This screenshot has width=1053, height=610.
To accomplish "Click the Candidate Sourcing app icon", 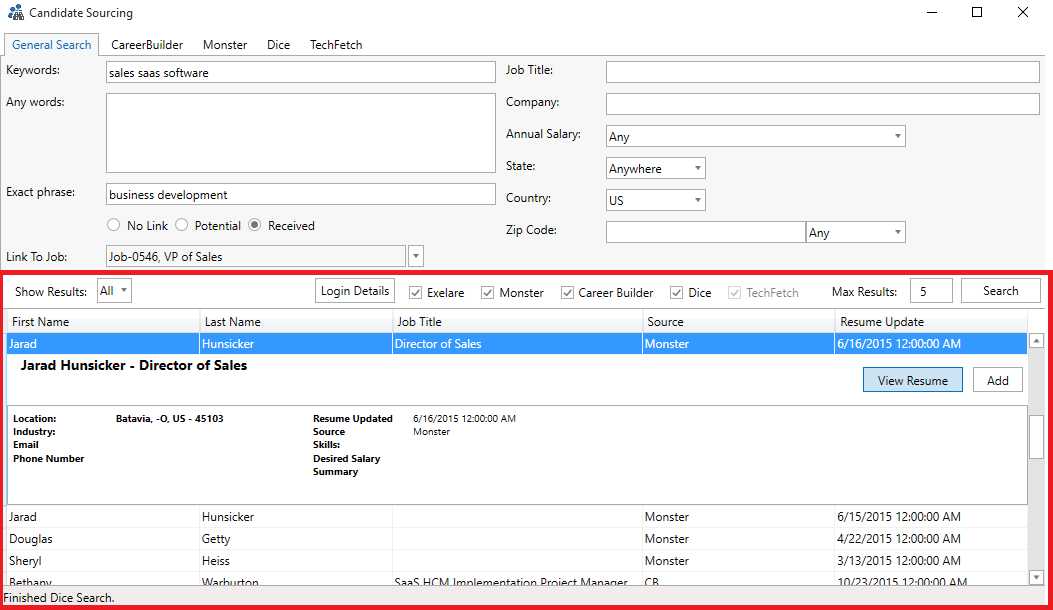I will [x=15, y=12].
